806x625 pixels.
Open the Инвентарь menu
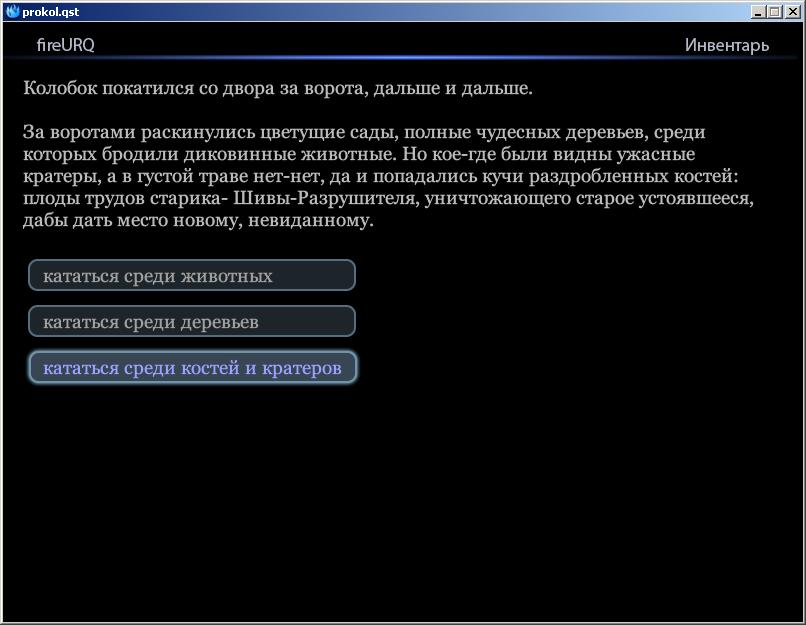pyautogui.click(x=726, y=45)
